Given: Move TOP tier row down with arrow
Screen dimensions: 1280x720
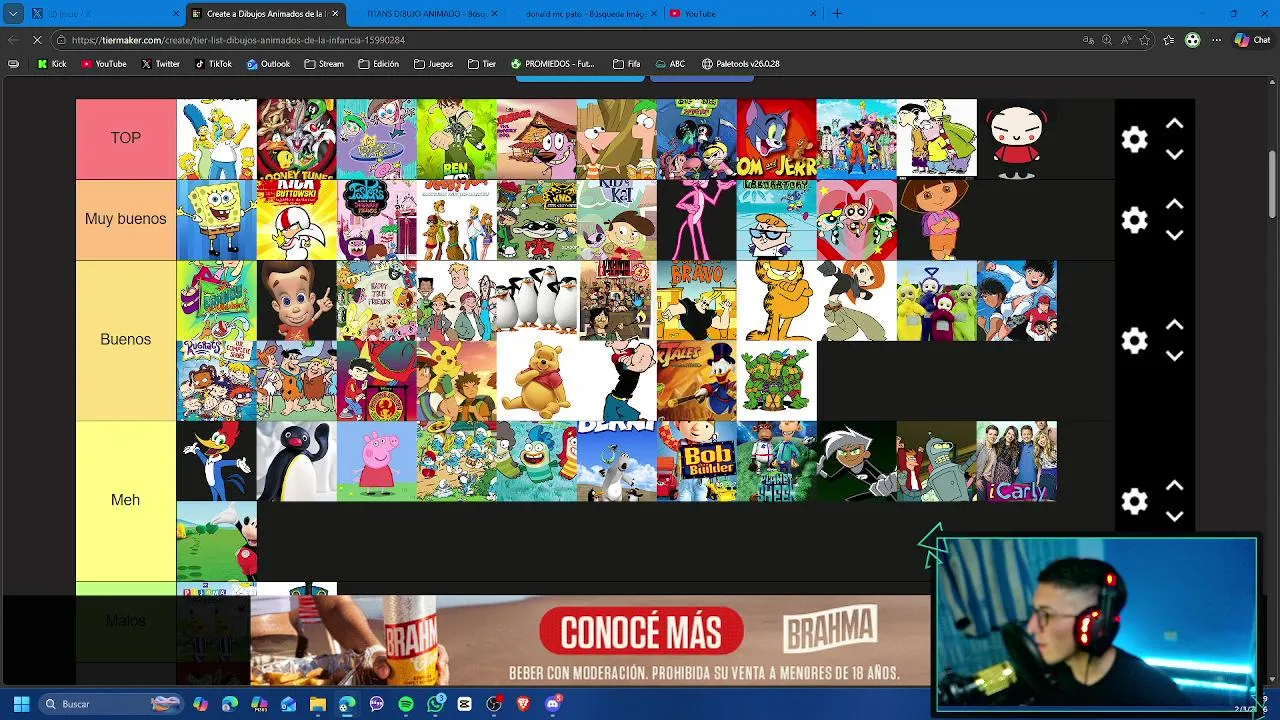Looking at the screenshot, I should point(1175,155).
